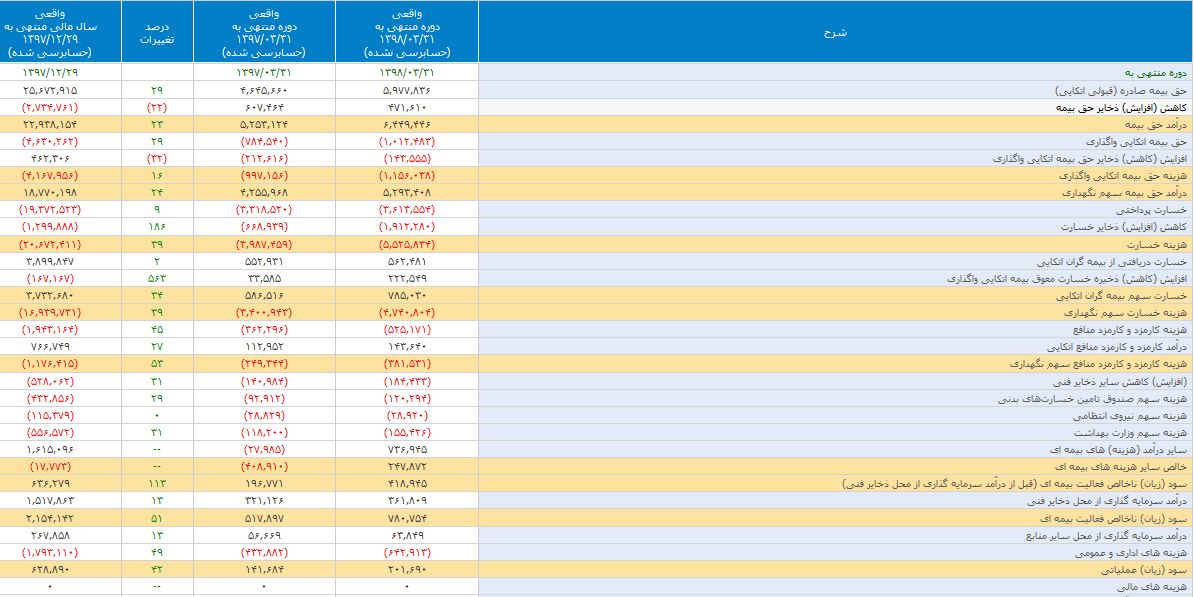Select the کاهش (افزایش) ذخایر خسارت label
Viewport: 1194px width, 597px height.
click(1123, 226)
